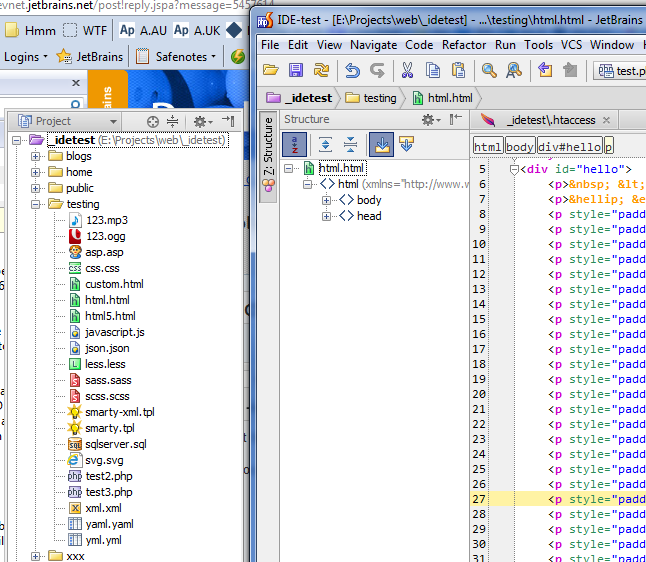Select javascript.js in the project tree

pos(115,333)
